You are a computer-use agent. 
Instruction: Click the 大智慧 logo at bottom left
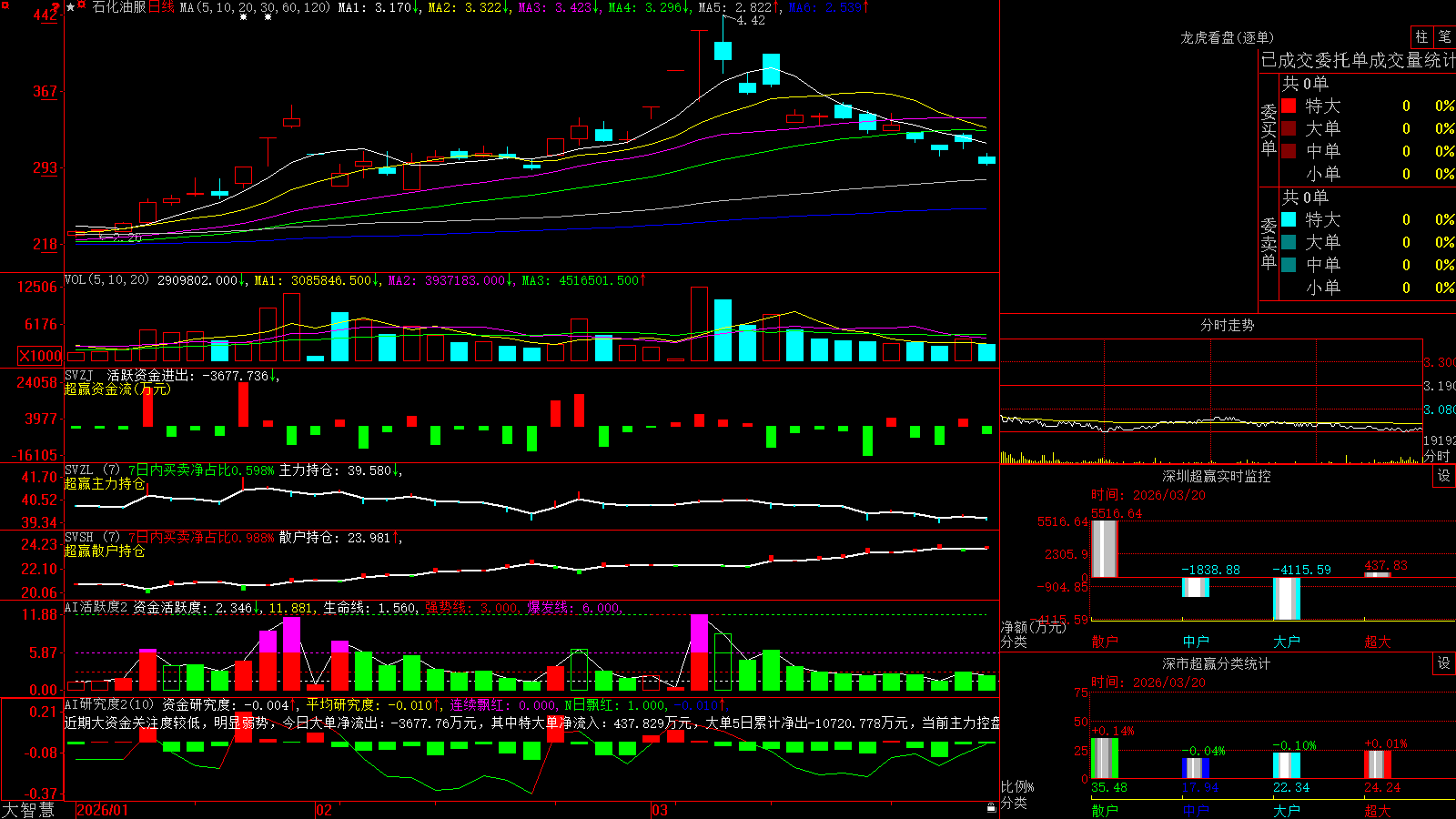point(28,809)
